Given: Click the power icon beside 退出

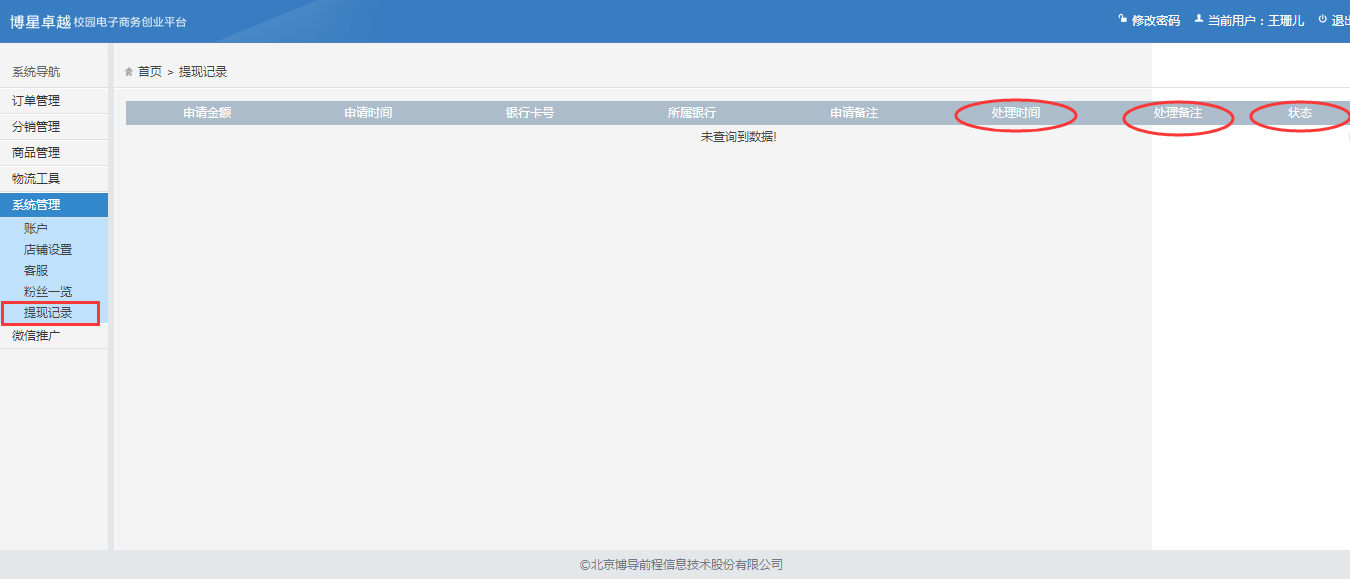Looking at the screenshot, I should point(1322,20).
